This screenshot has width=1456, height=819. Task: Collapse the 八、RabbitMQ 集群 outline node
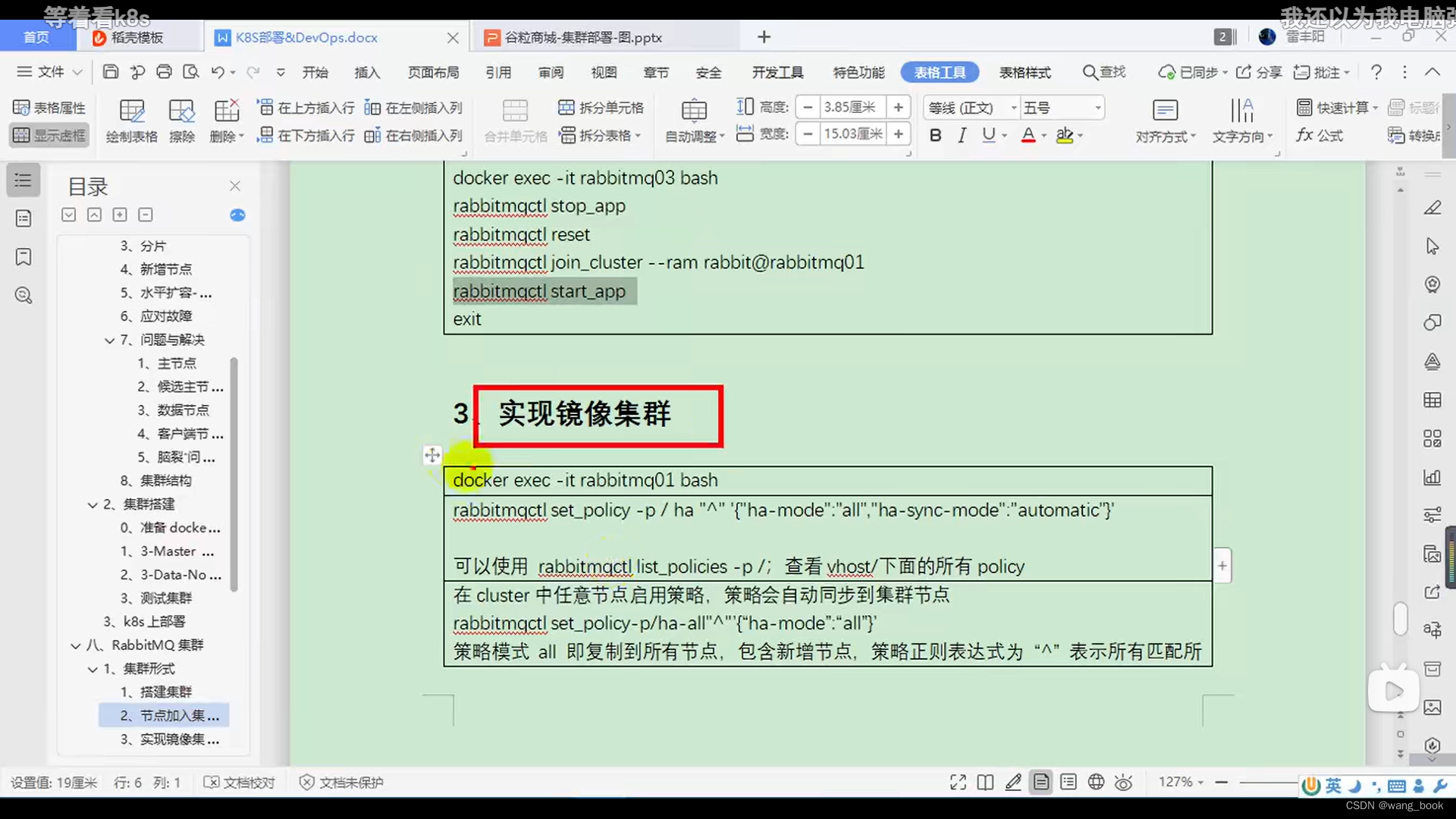click(x=76, y=646)
